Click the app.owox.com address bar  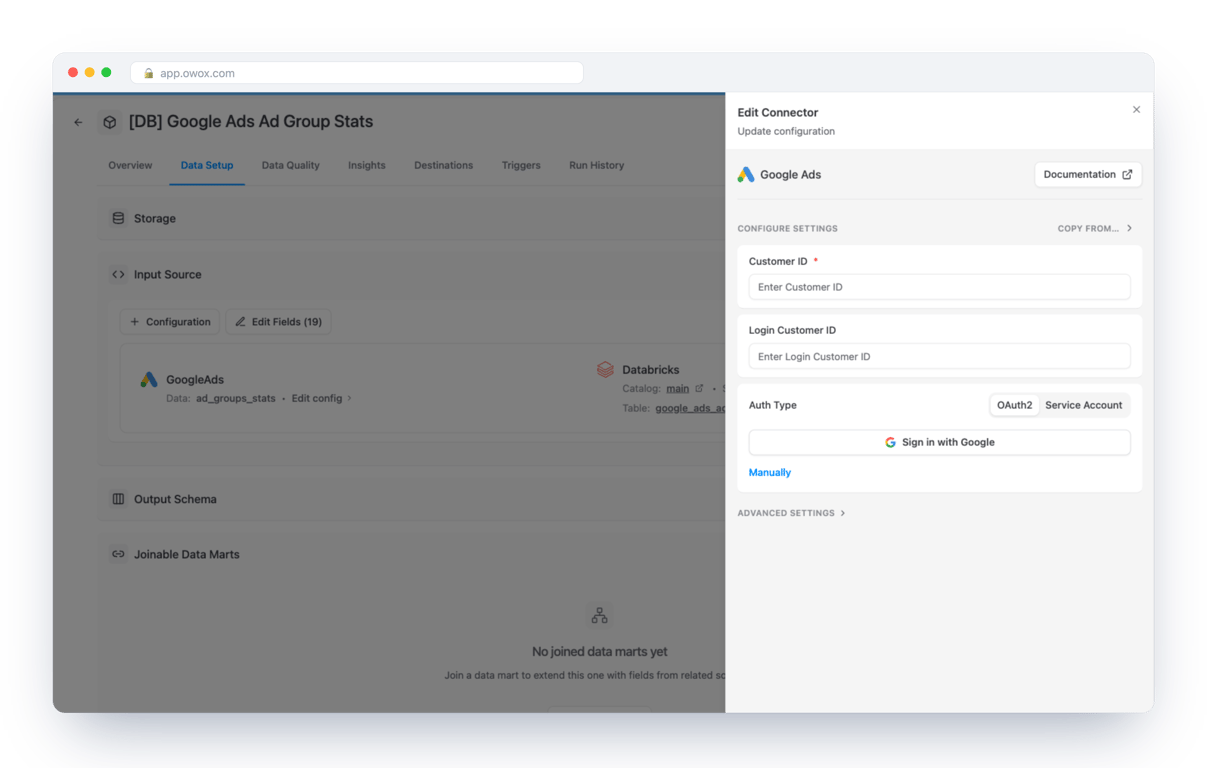pyautogui.click(x=357, y=73)
